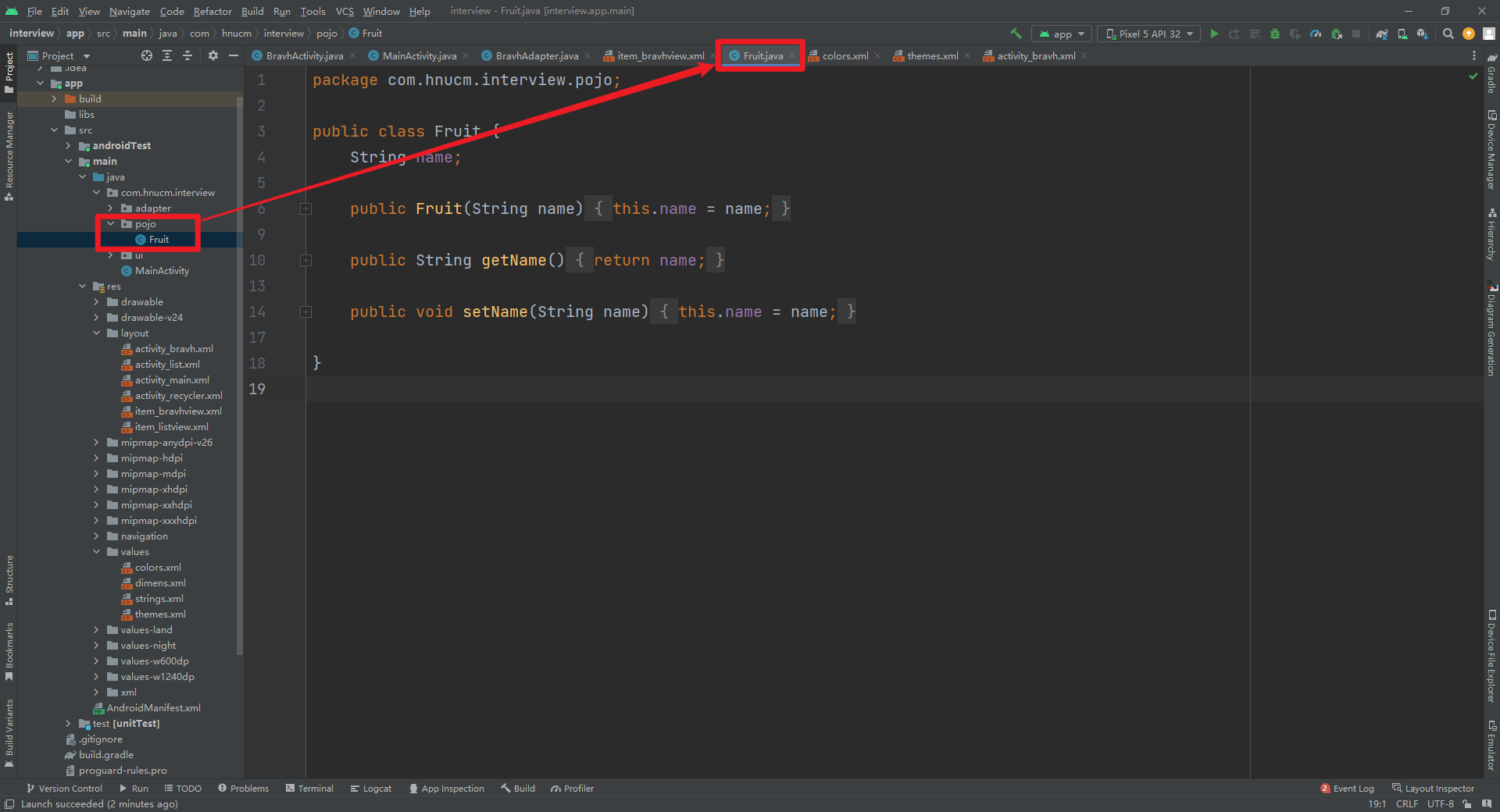Screen dimensions: 1500x812
Task: Switch to the BravhActivity.java tab
Action: (304, 55)
